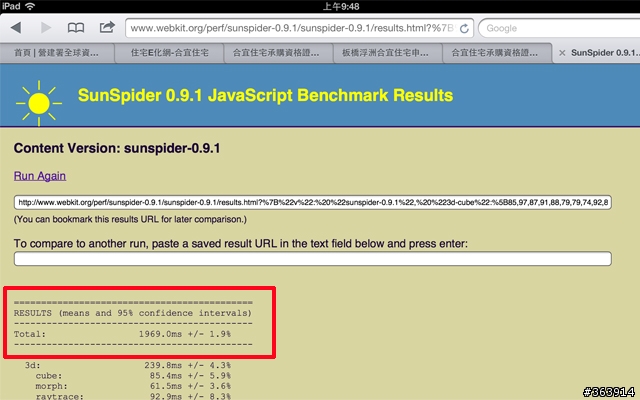Tap the share arrow icon

tap(107, 27)
